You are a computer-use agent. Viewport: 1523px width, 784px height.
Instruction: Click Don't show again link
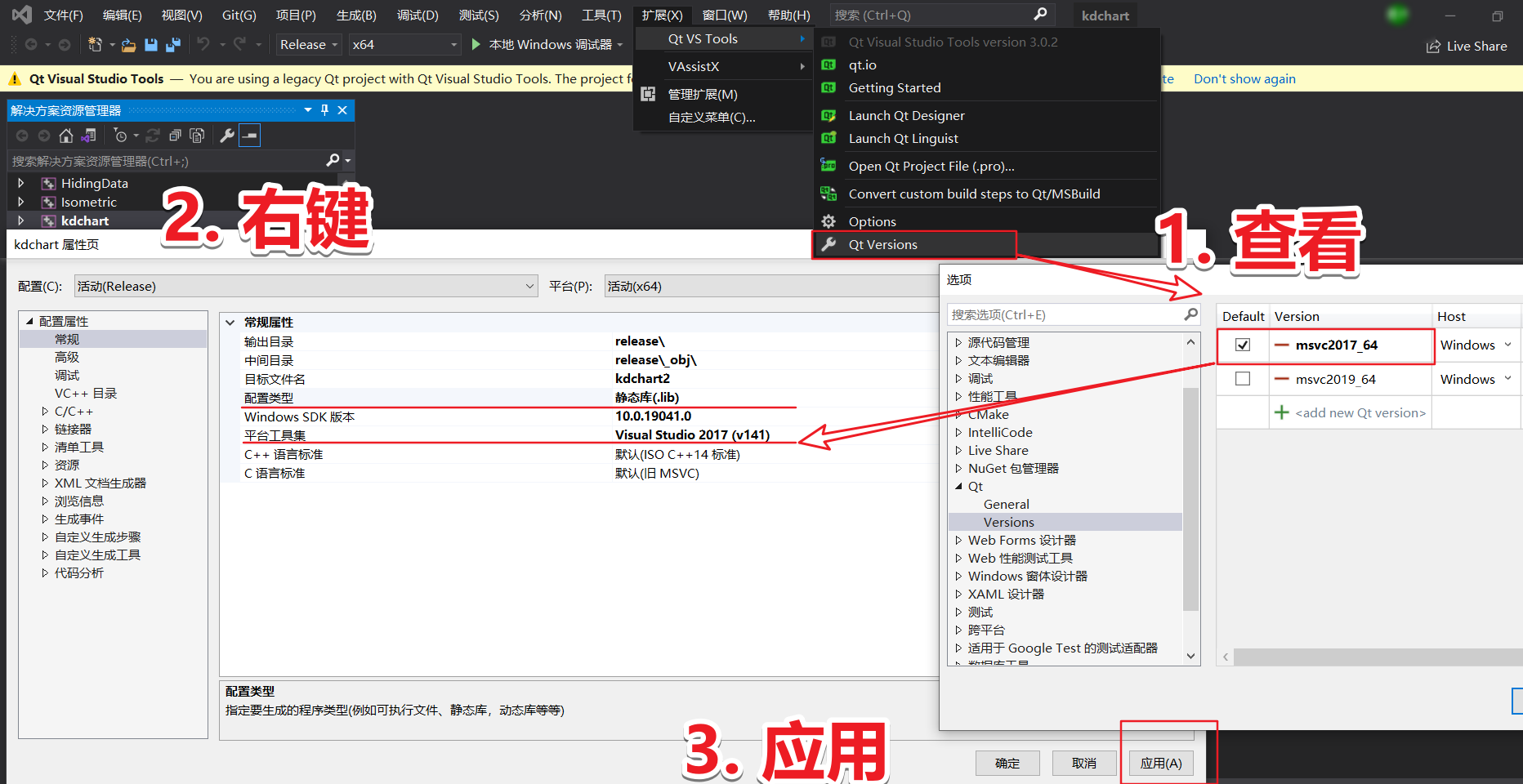click(1244, 78)
